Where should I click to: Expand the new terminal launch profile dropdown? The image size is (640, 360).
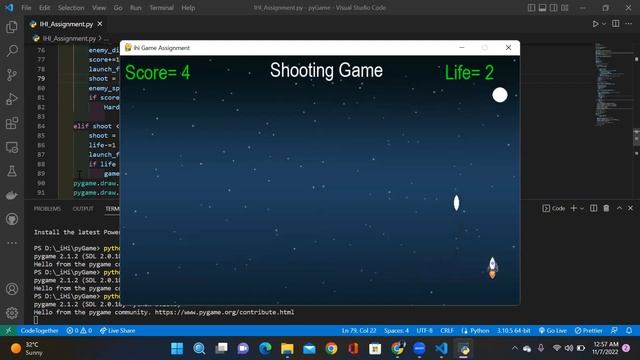pyautogui.click(x=582, y=209)
